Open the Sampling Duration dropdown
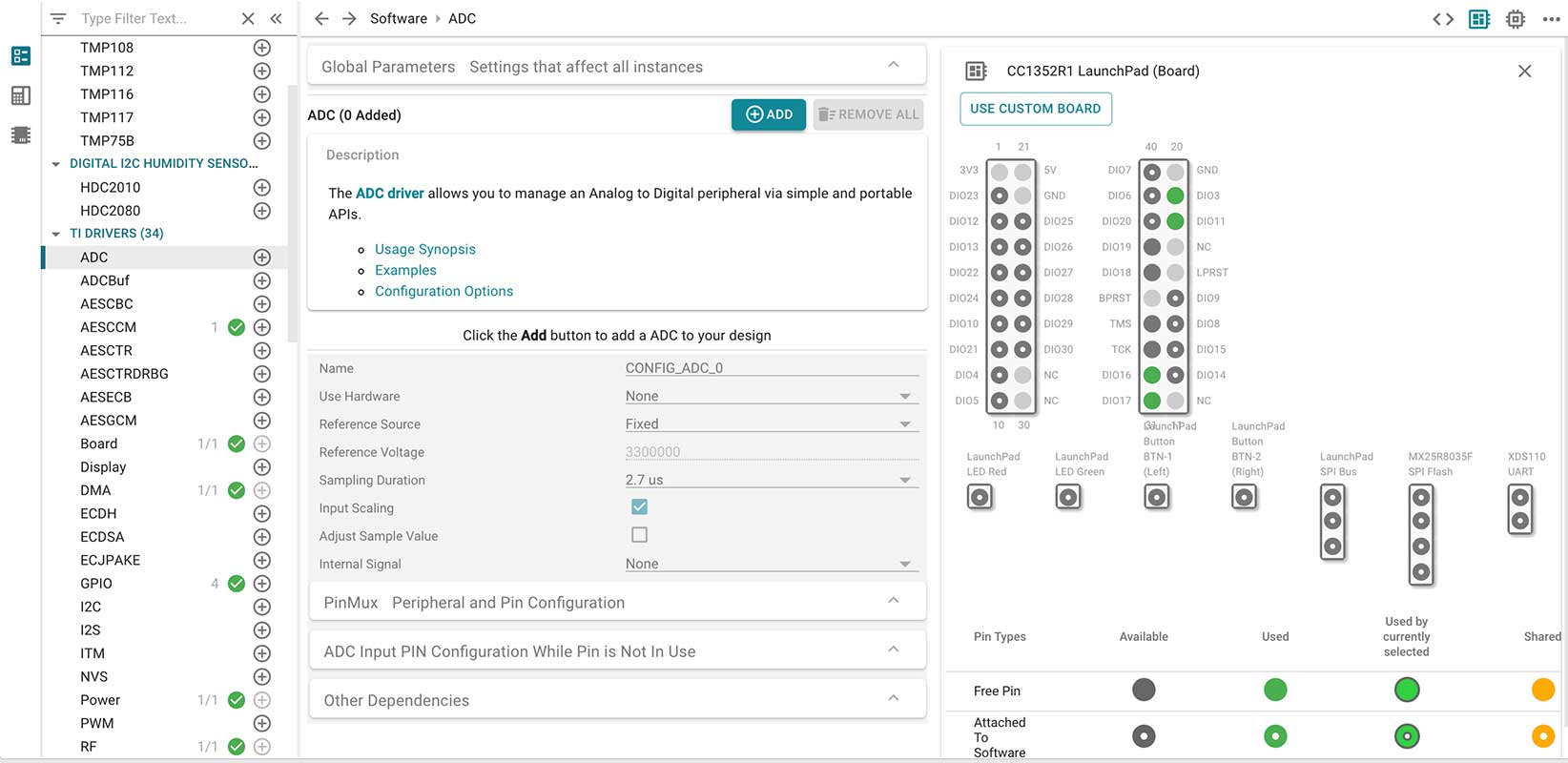This screenshot has height=763, width=1568. click(771, 480)
